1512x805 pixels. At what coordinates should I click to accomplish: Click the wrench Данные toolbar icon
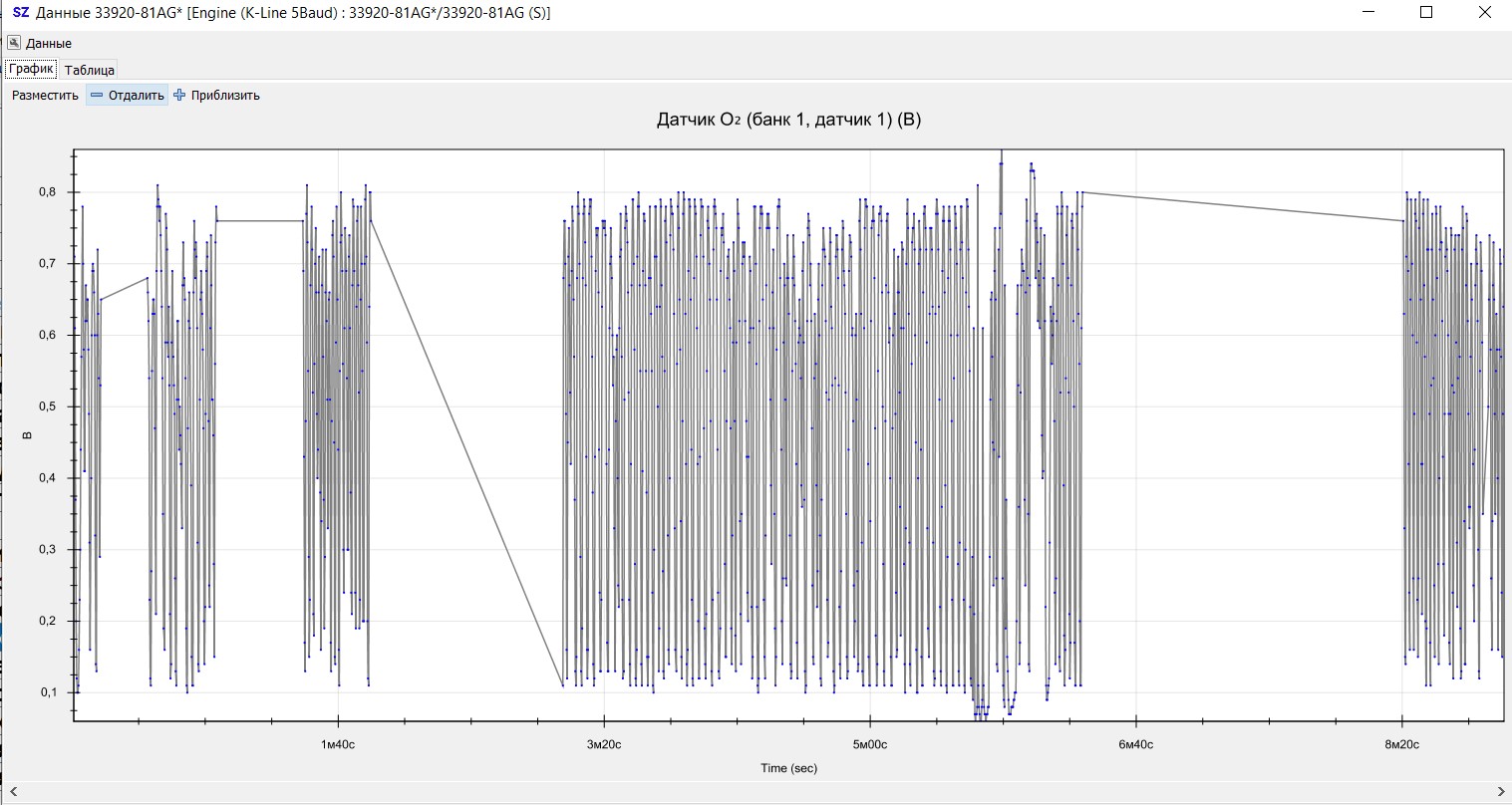click(14, 43)
